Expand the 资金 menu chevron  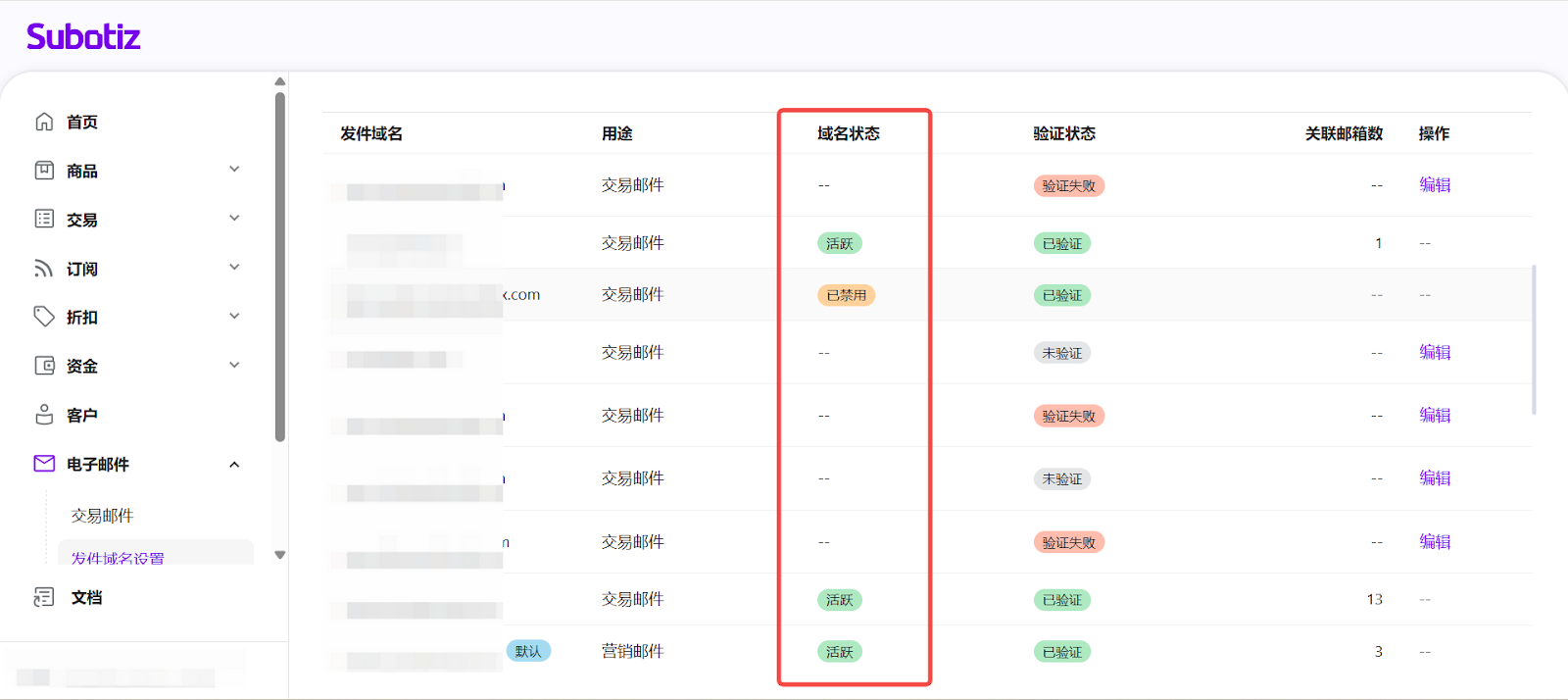point(234,366)
